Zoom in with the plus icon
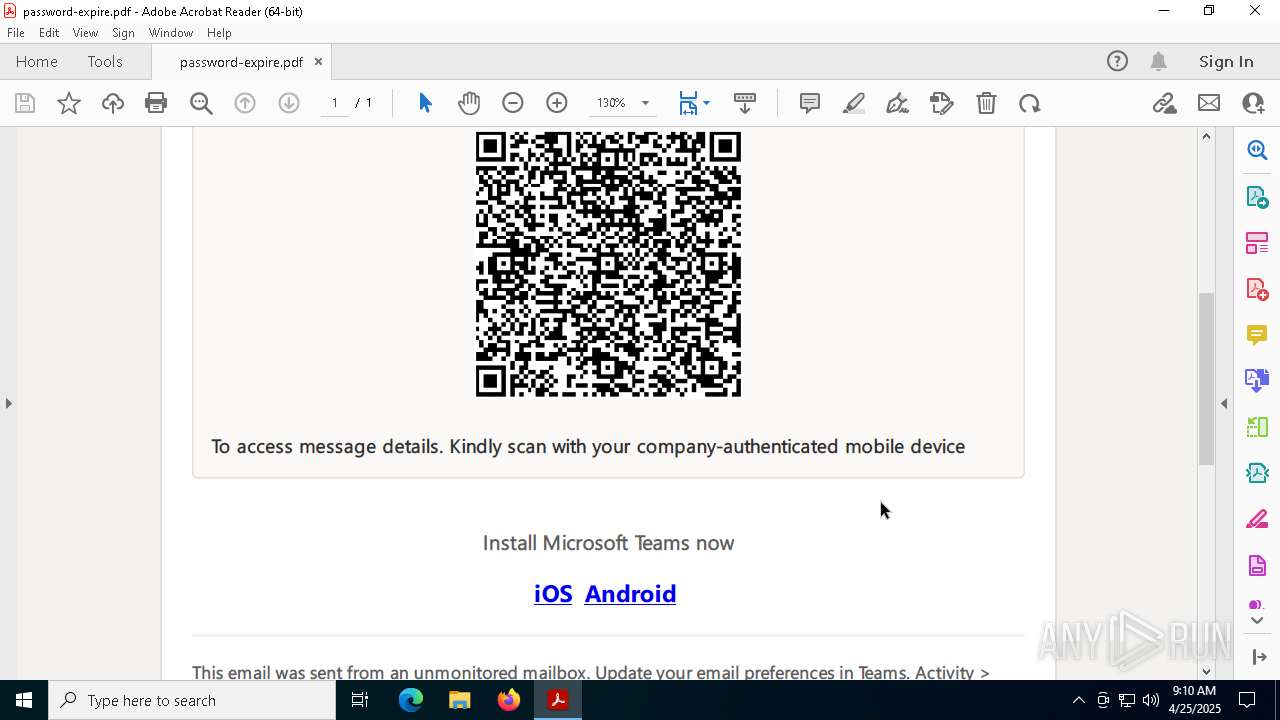This screenshot has height=720, width=1280. coord(557,103)
